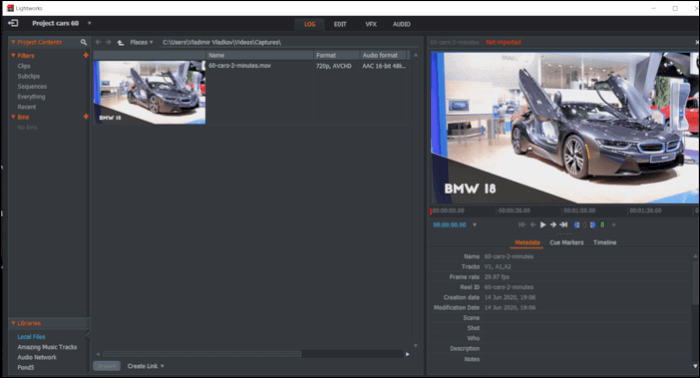Collapse the Bins section
Image resolution: width=700 pixels, height=378 pixels.
coord(13,117)
